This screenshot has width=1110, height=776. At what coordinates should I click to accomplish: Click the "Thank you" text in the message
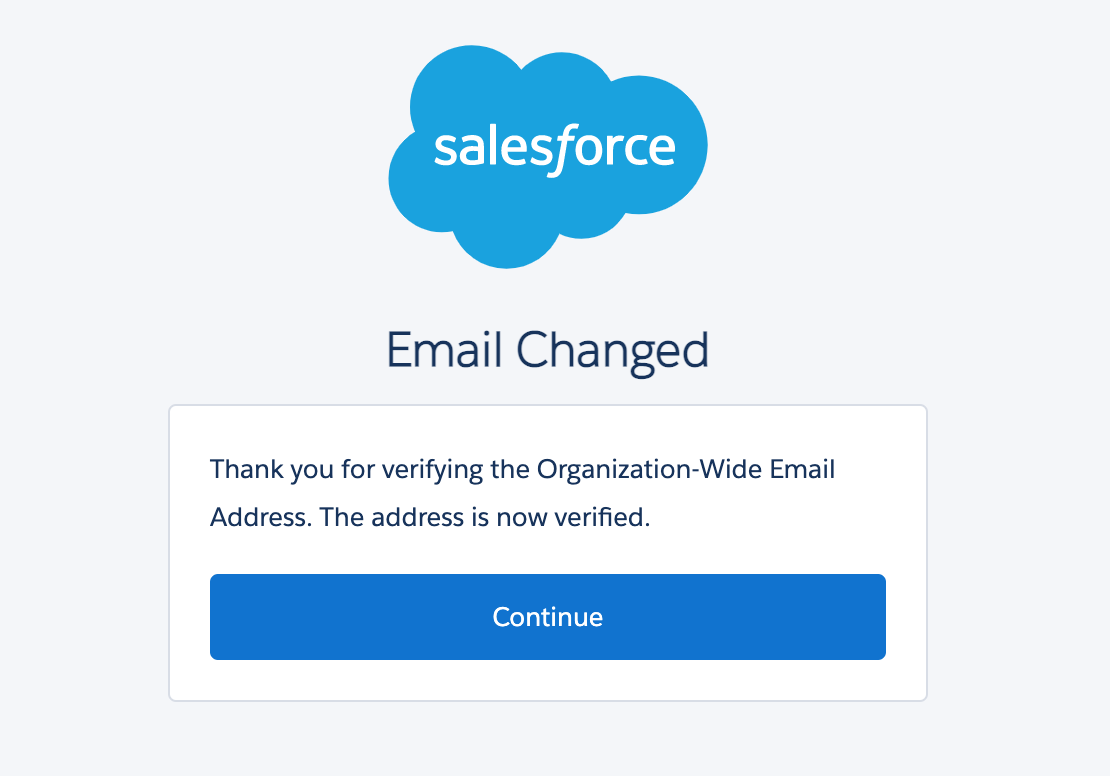(x=248, y=470)
